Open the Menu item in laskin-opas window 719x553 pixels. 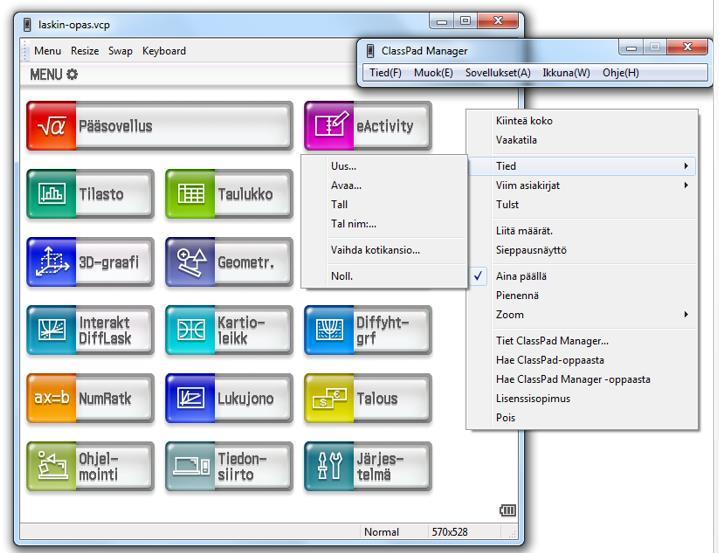point(47,51)
